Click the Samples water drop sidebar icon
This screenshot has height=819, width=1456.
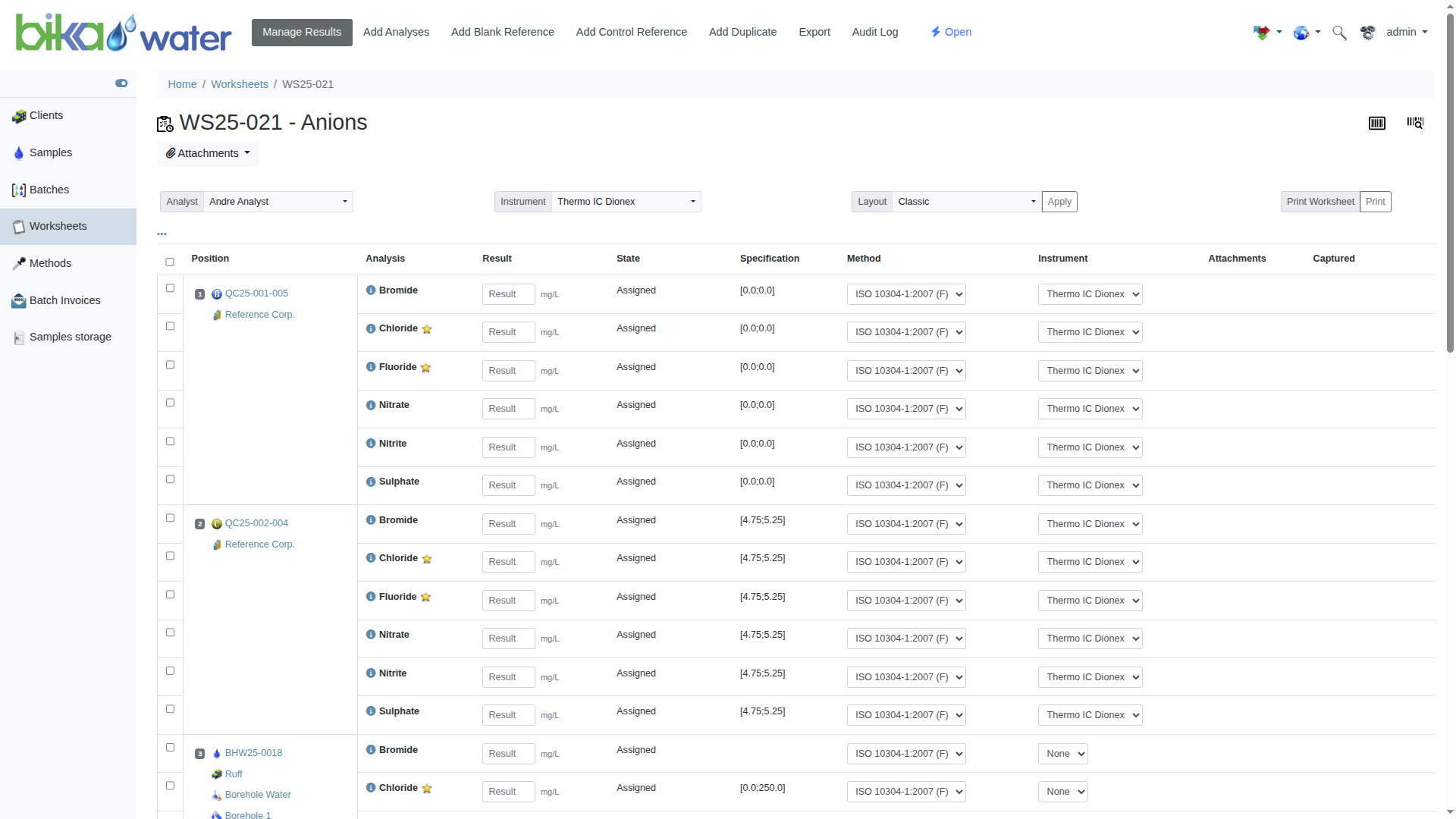pos(19,153)
